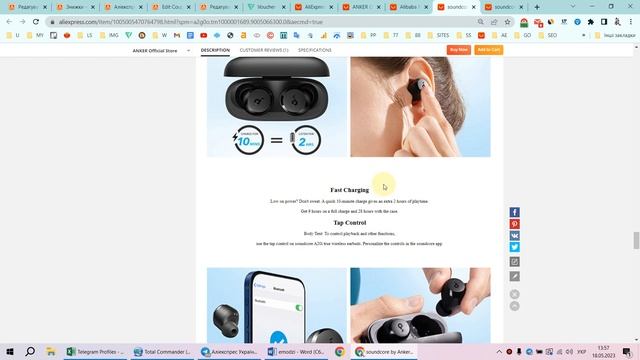Switch to Total Commander in the taskbar

click(x=163, y=351)
